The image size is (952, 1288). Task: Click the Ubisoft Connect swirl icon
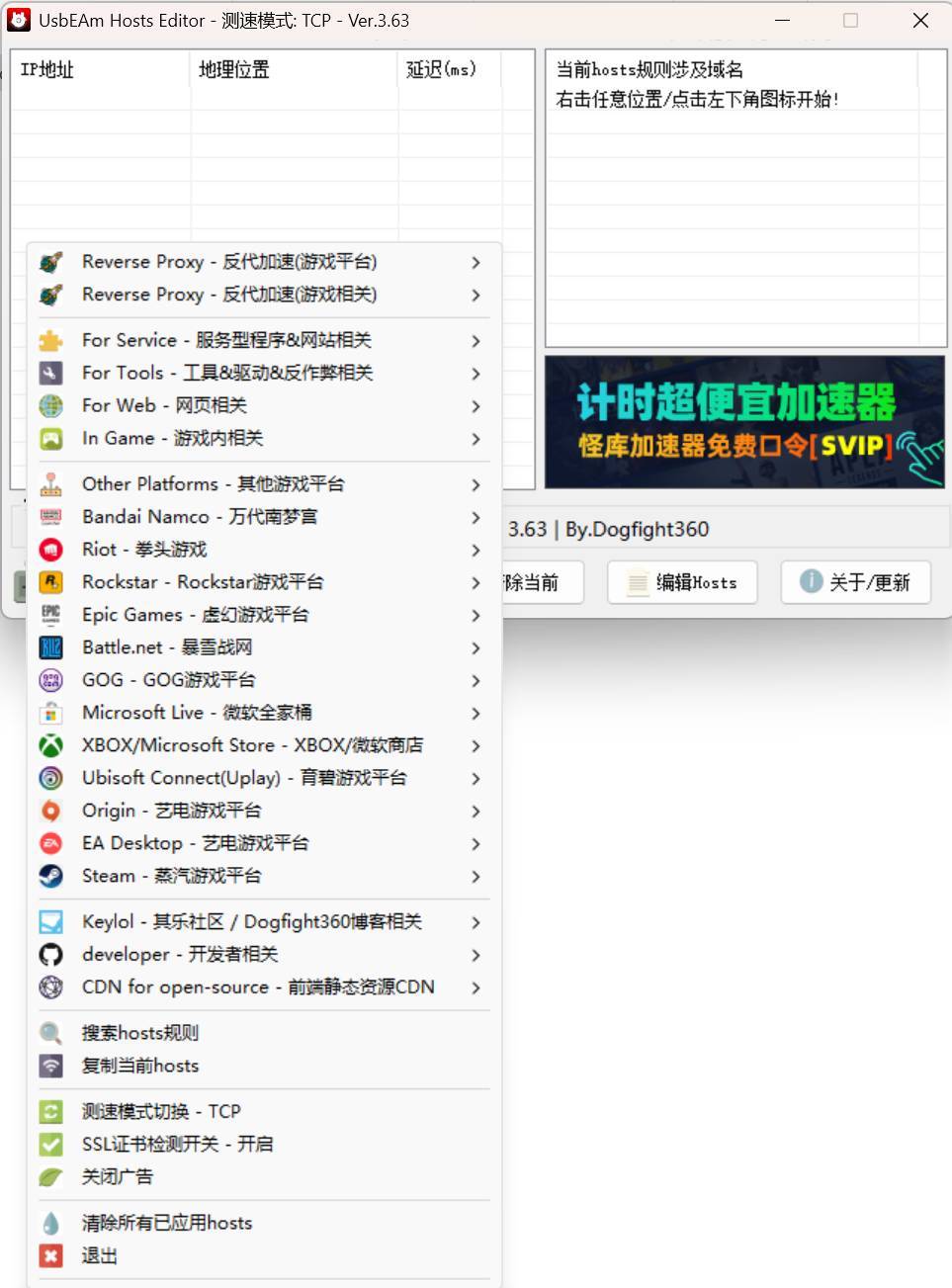50,778
